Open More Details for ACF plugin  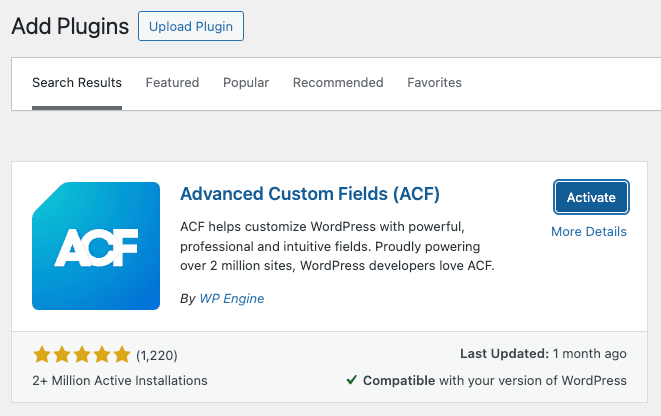588,231
